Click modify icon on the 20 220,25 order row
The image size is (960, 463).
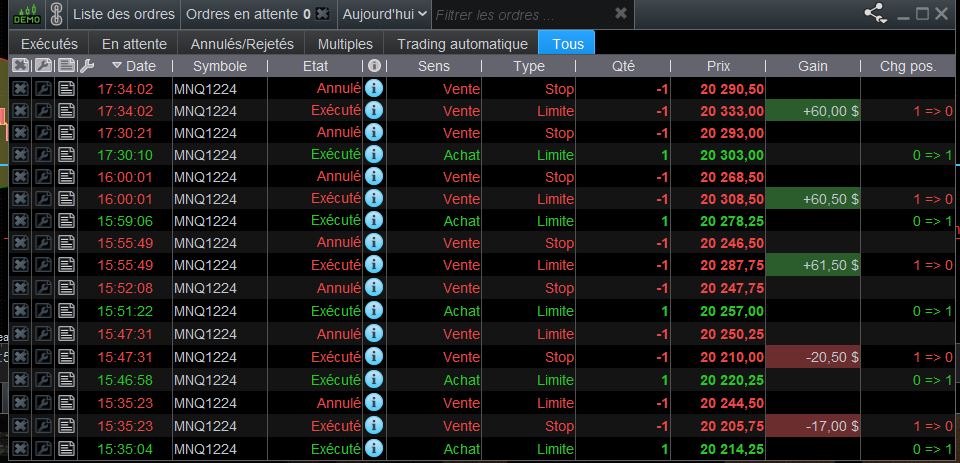(43, 380)
